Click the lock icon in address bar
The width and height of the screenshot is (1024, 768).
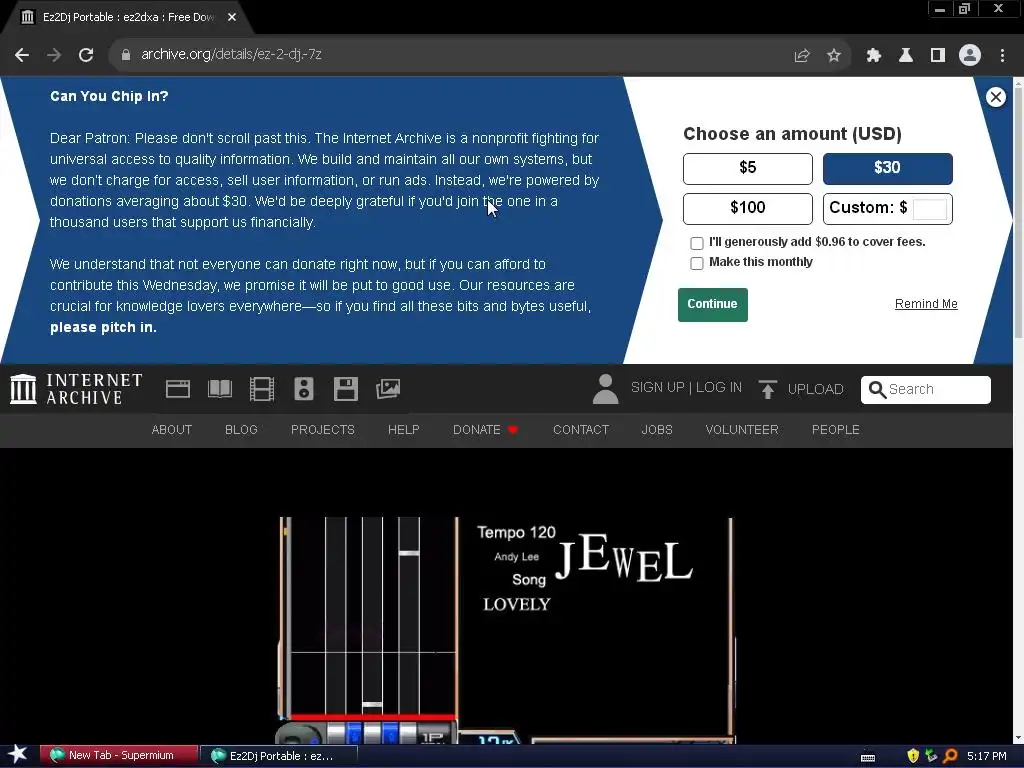125,55
